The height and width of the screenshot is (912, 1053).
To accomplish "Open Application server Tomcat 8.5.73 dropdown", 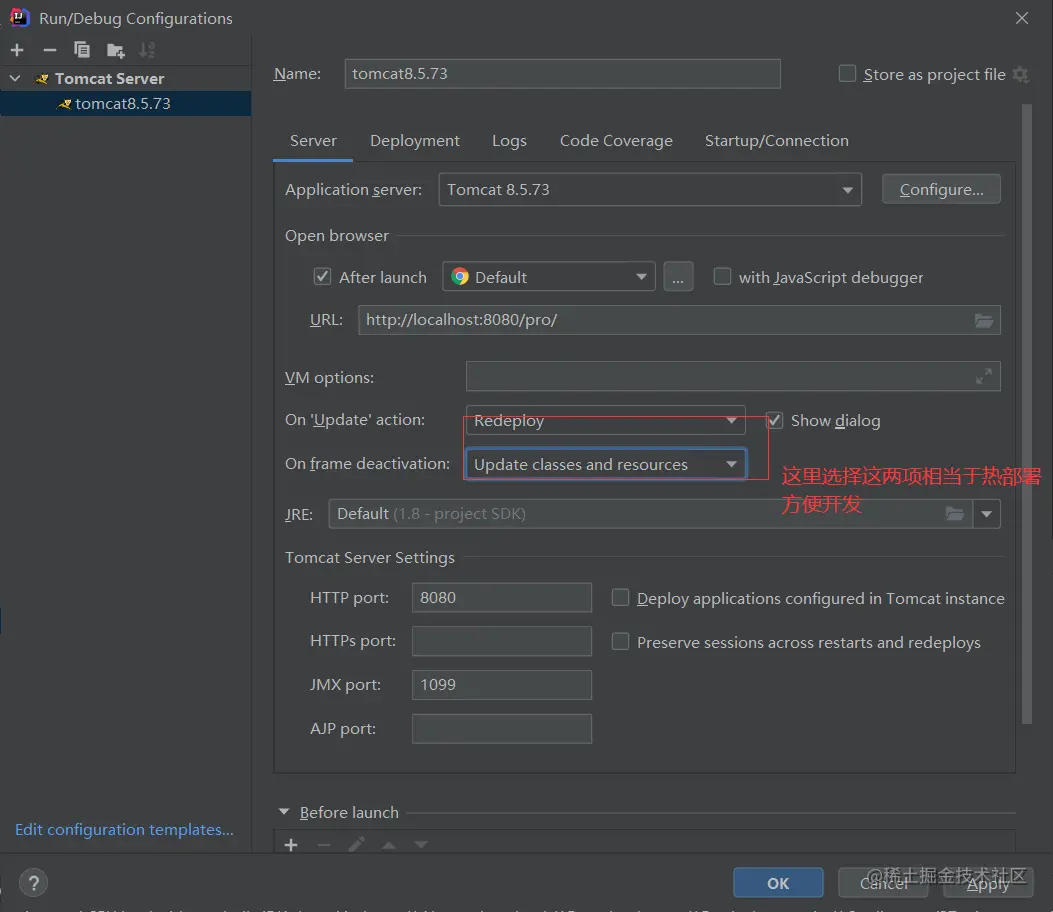I will 649,189.
